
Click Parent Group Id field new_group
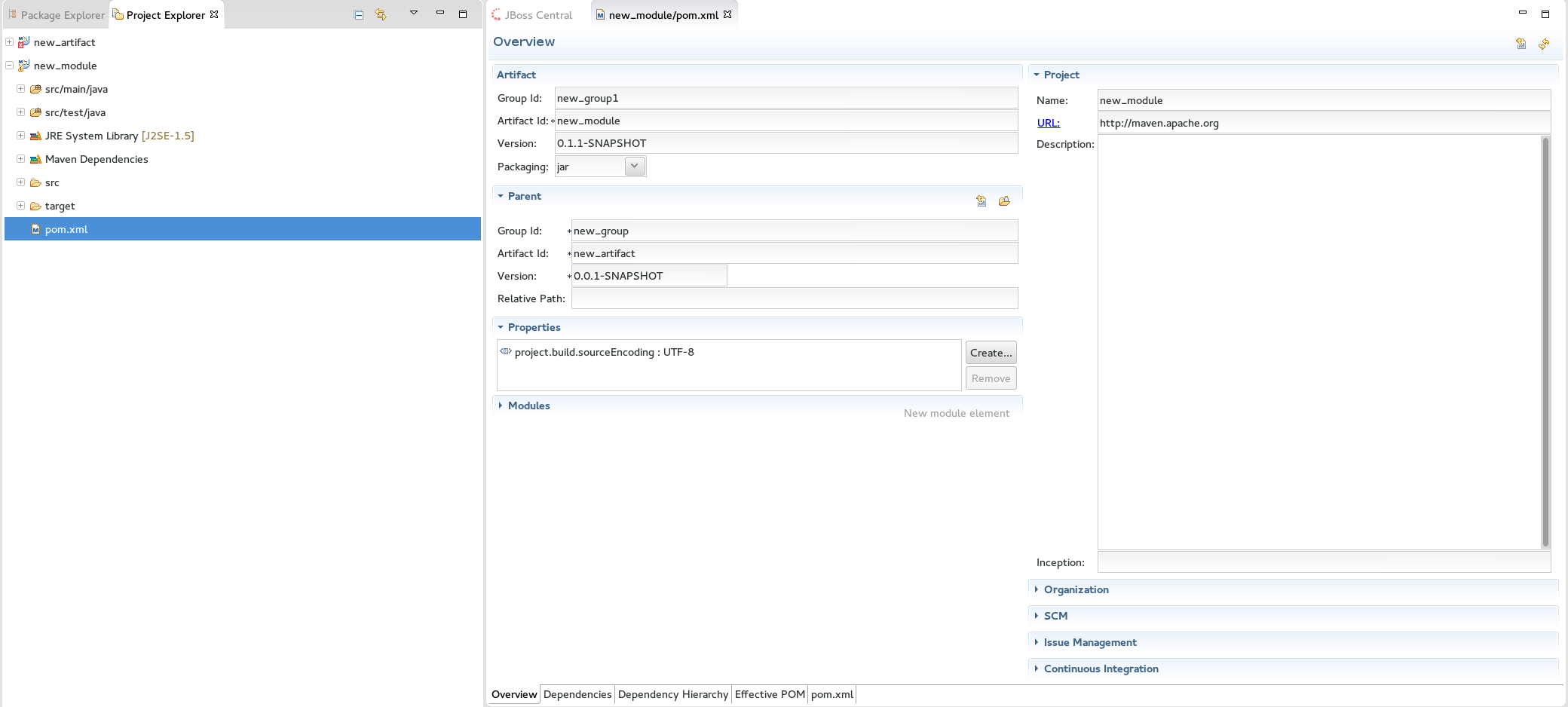[x=795, y=231]
